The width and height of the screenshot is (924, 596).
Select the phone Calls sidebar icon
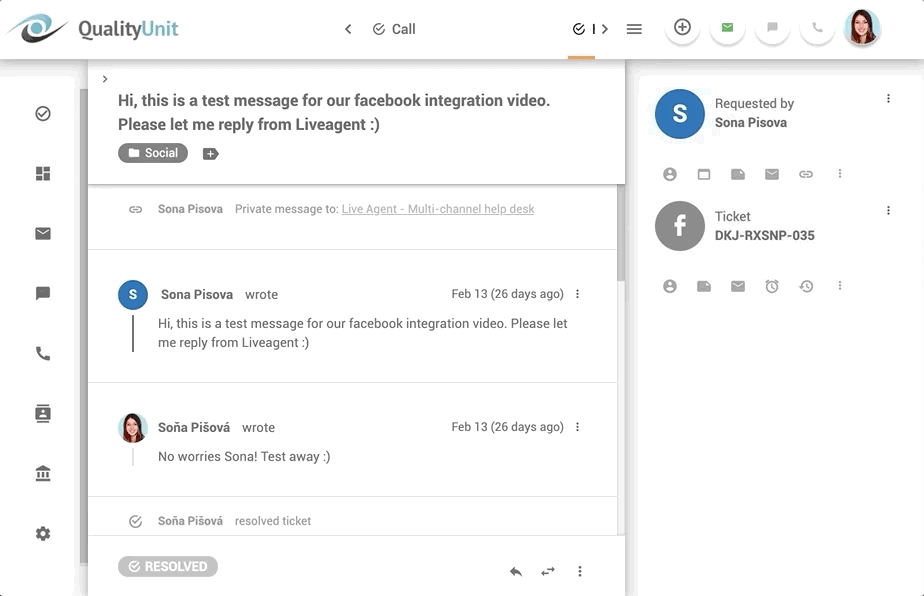click(x=42, y=353)
